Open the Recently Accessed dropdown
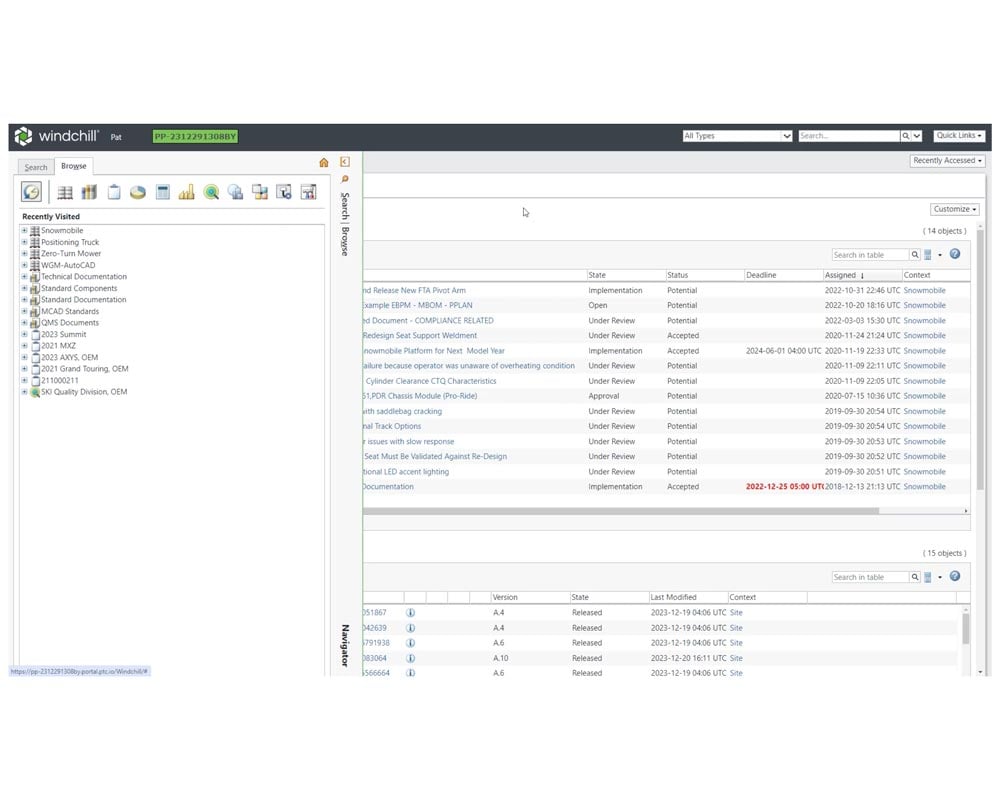The height and width of the screenshot is (800, 1000). [946, 160]
